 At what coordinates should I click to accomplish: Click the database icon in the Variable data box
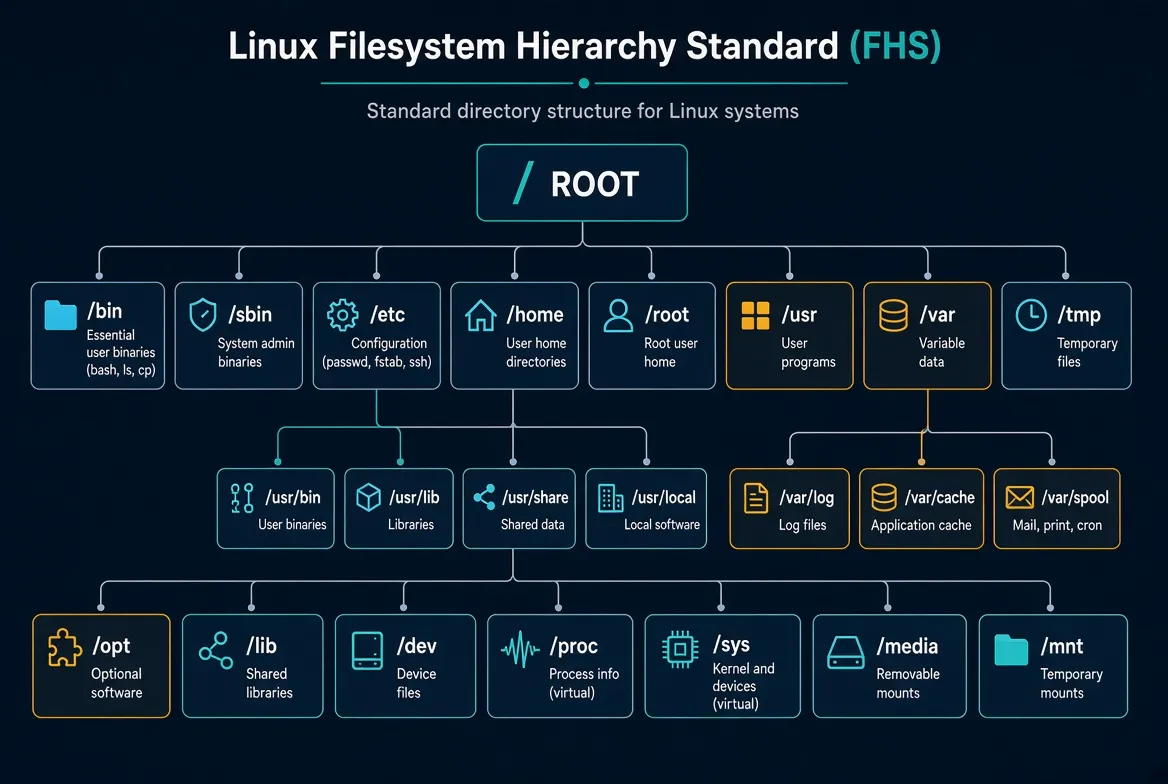tap(893, 315)
